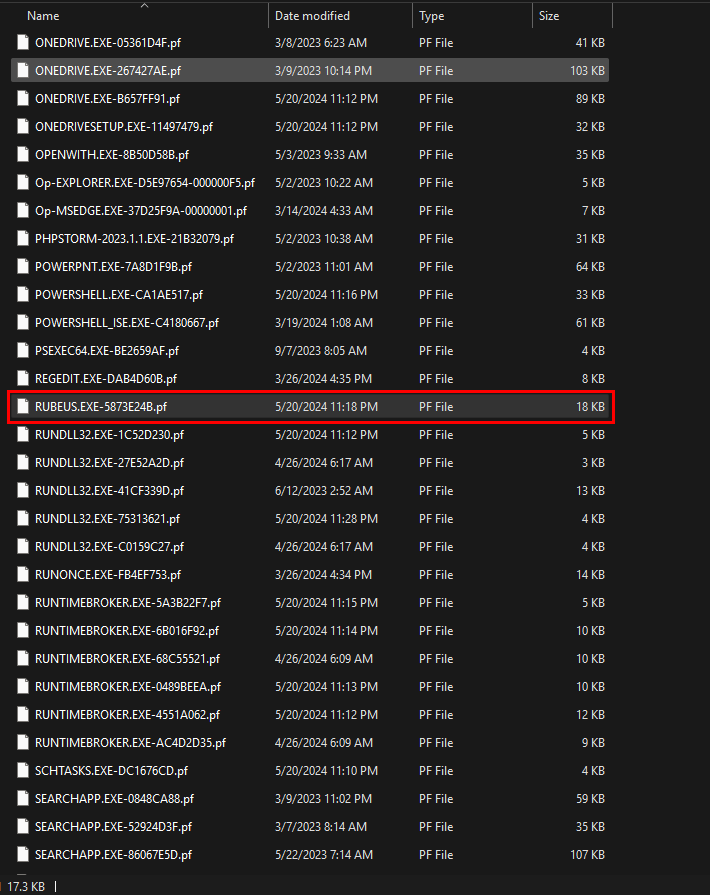Click file name RUNTIMEBROKER.EXE-4551A062.pf
Viewport: 710px width, 895px height.
[127, 714]
